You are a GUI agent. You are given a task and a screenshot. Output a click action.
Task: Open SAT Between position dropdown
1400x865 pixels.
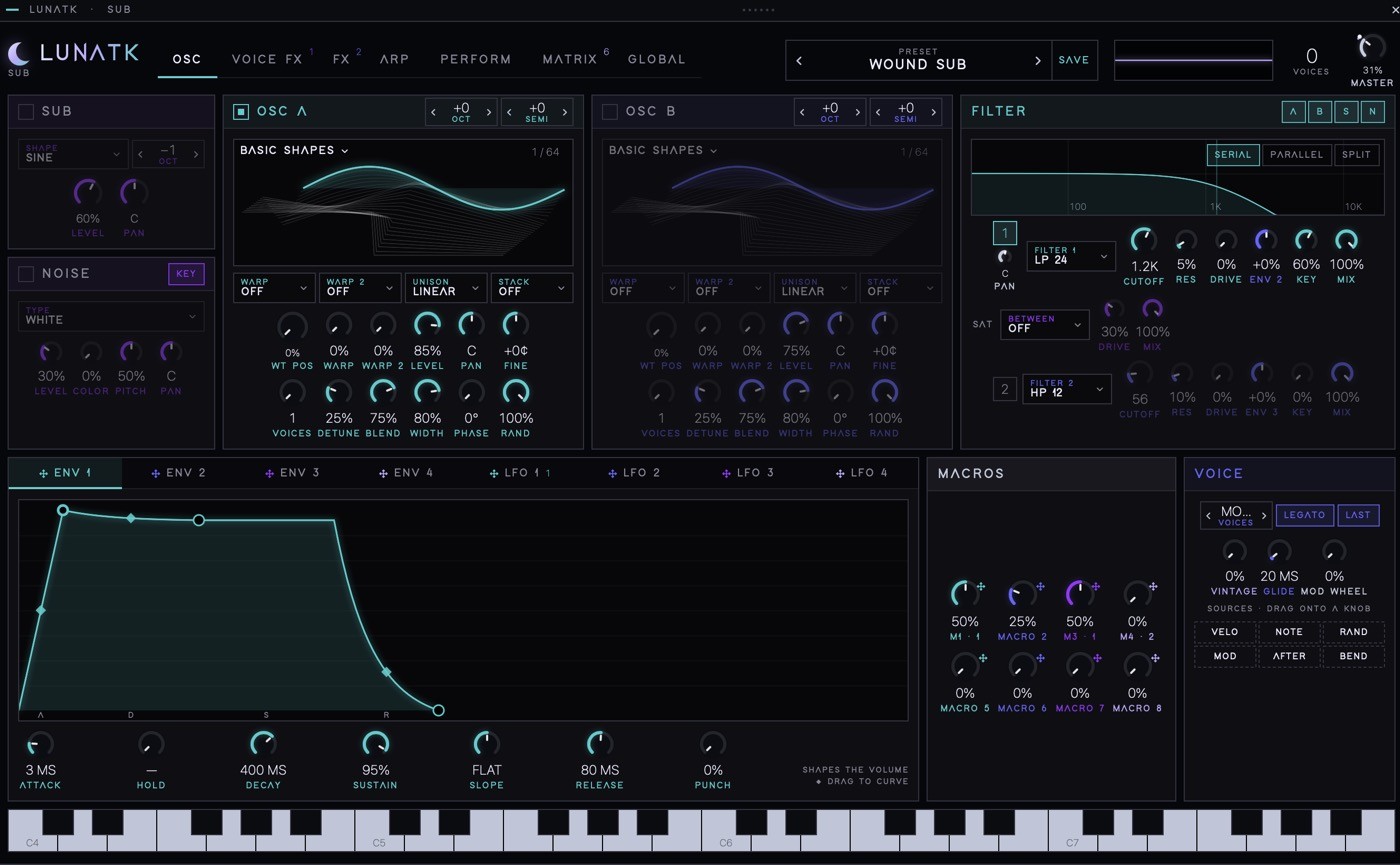point(1045,324)
